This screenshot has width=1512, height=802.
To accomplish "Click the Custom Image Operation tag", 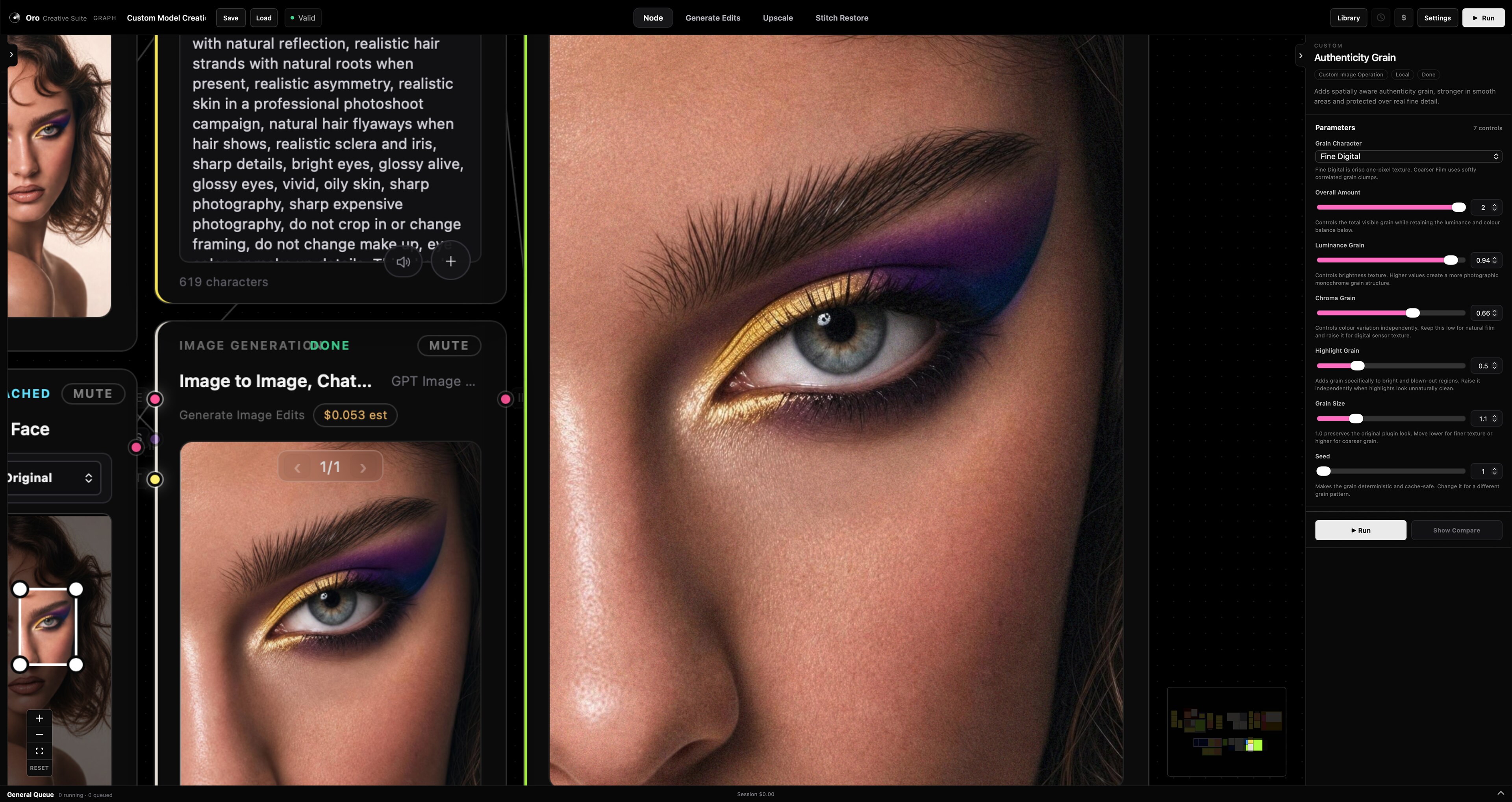I will [x=1351, y=74].
